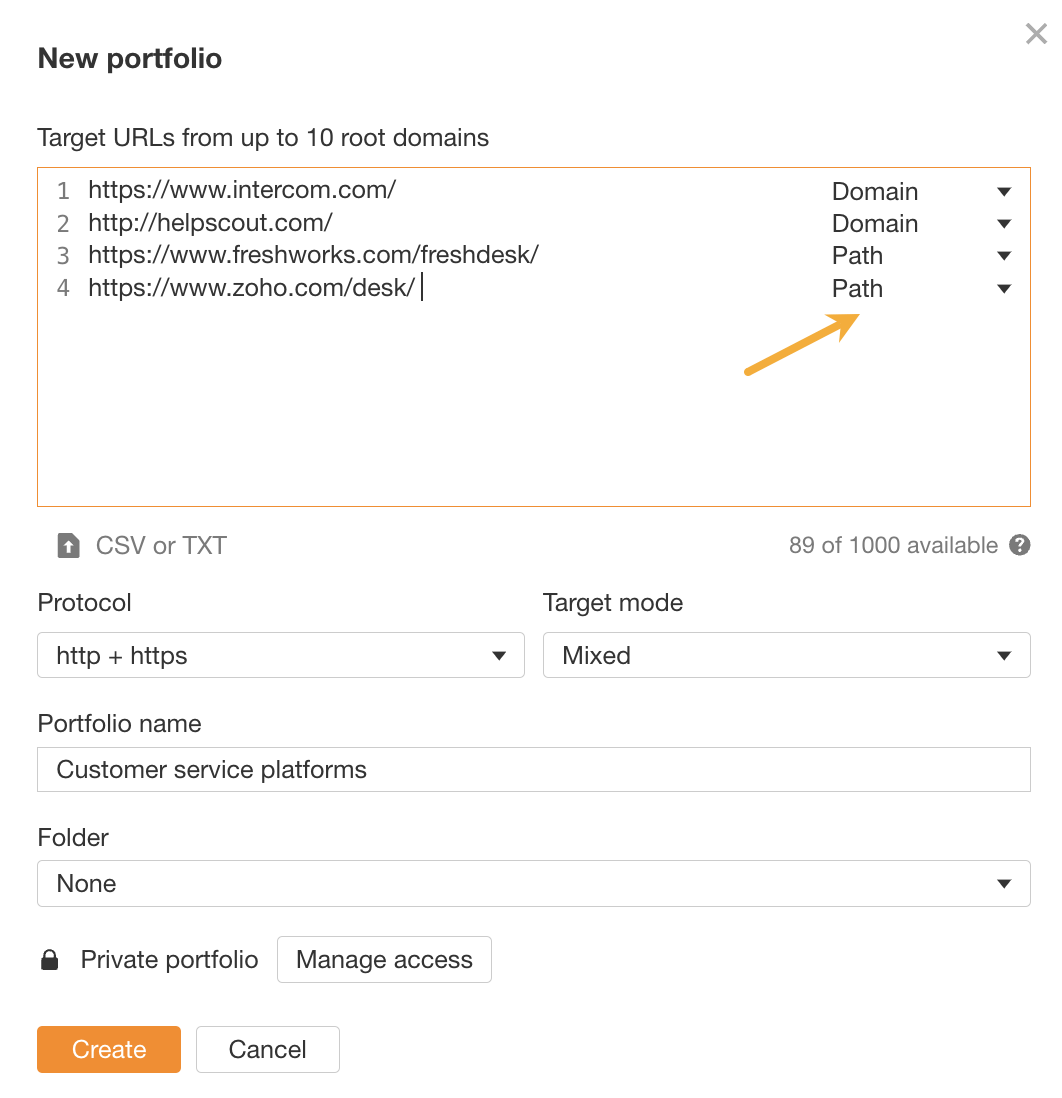Click the Cancel button
This screenshot has height=1098, width=1062.
tap(268, 1049)
